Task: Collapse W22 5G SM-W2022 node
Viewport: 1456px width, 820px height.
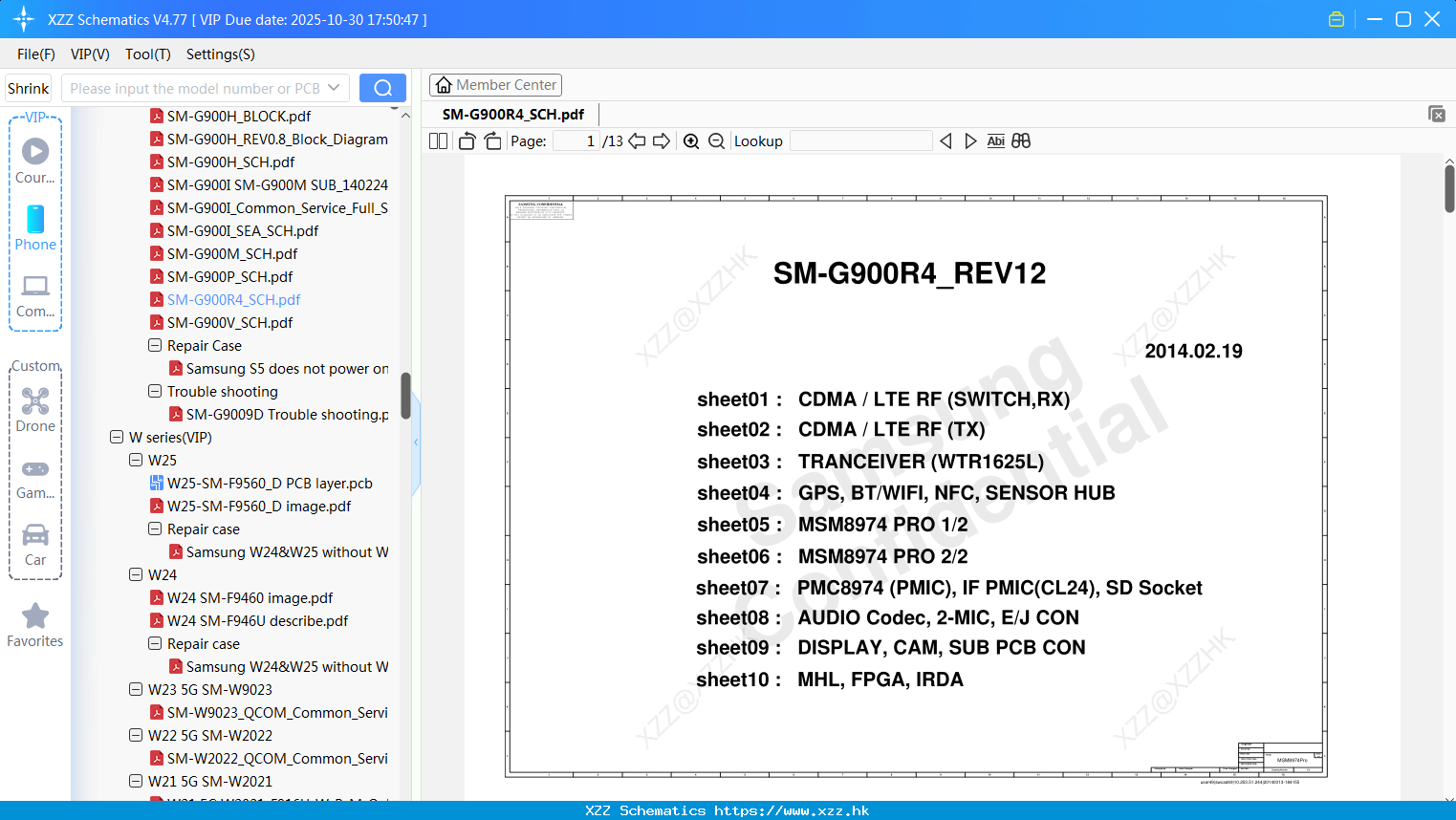Action: 136,735
